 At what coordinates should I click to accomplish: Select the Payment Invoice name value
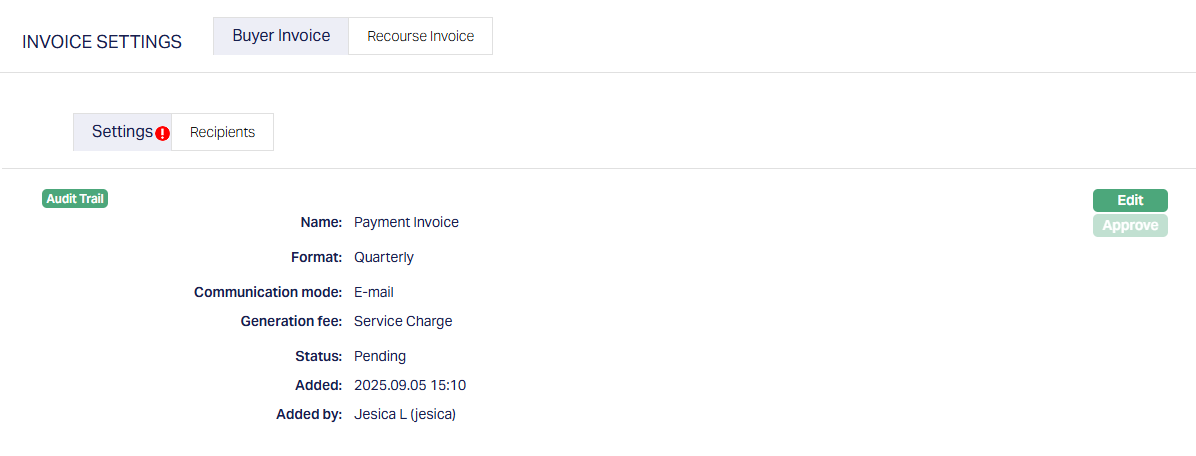pos(406,222)
